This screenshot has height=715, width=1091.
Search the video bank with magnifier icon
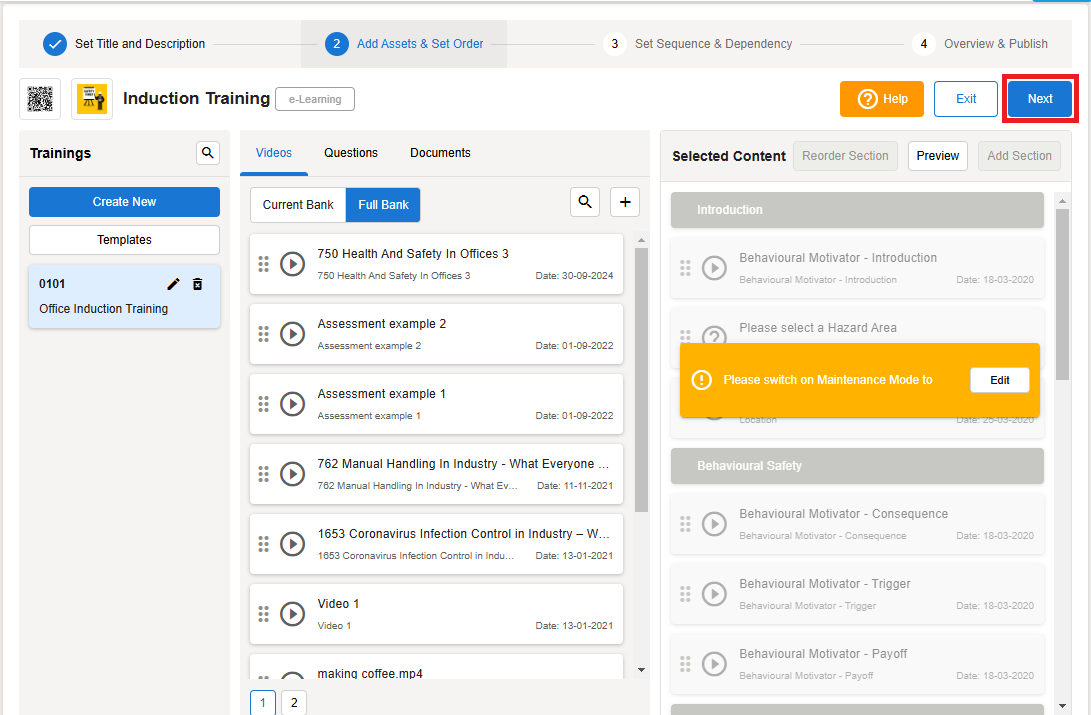(x=585, y=202)
